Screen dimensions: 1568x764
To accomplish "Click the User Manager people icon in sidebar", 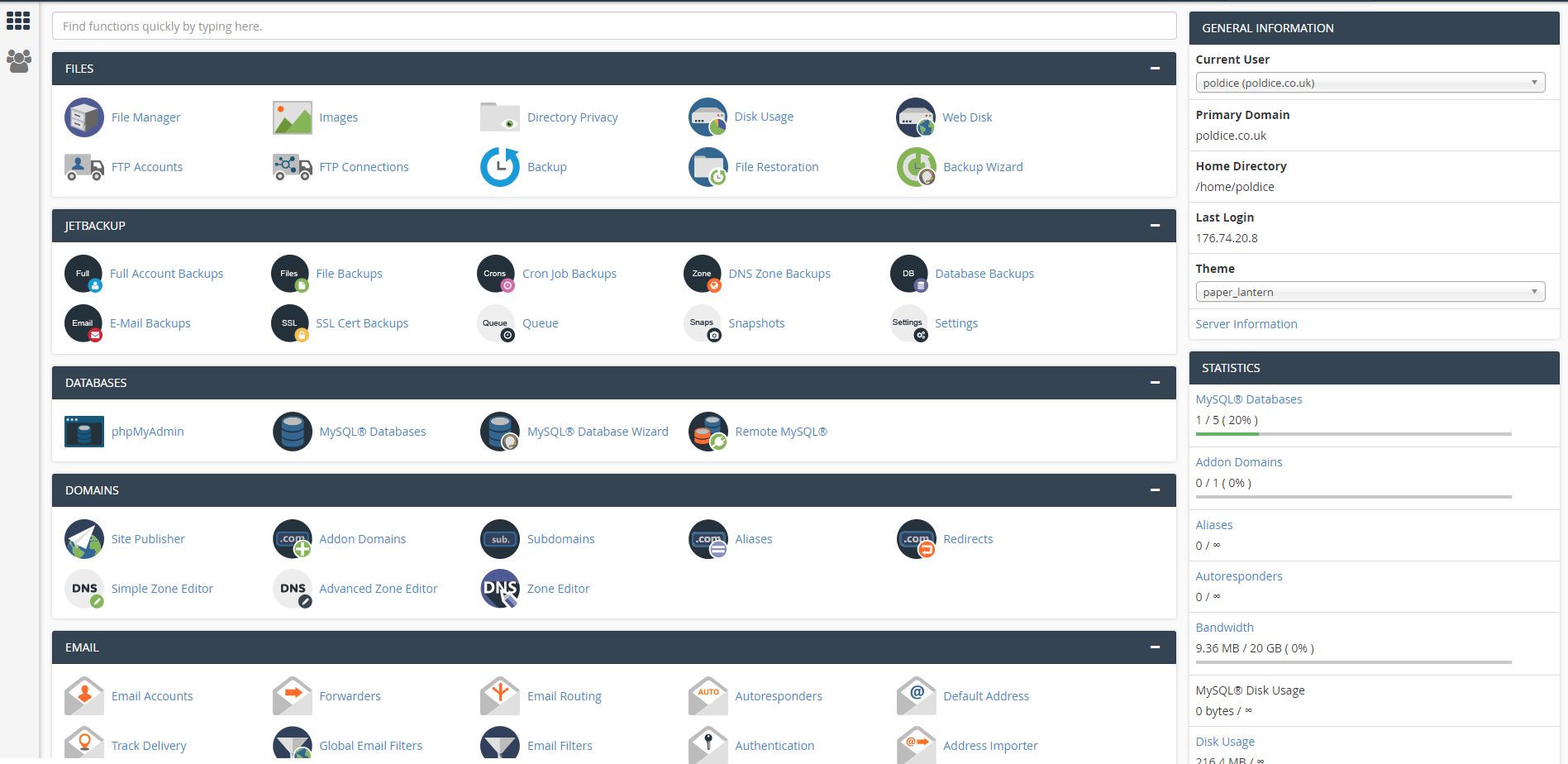I will (x=18, y=60).
